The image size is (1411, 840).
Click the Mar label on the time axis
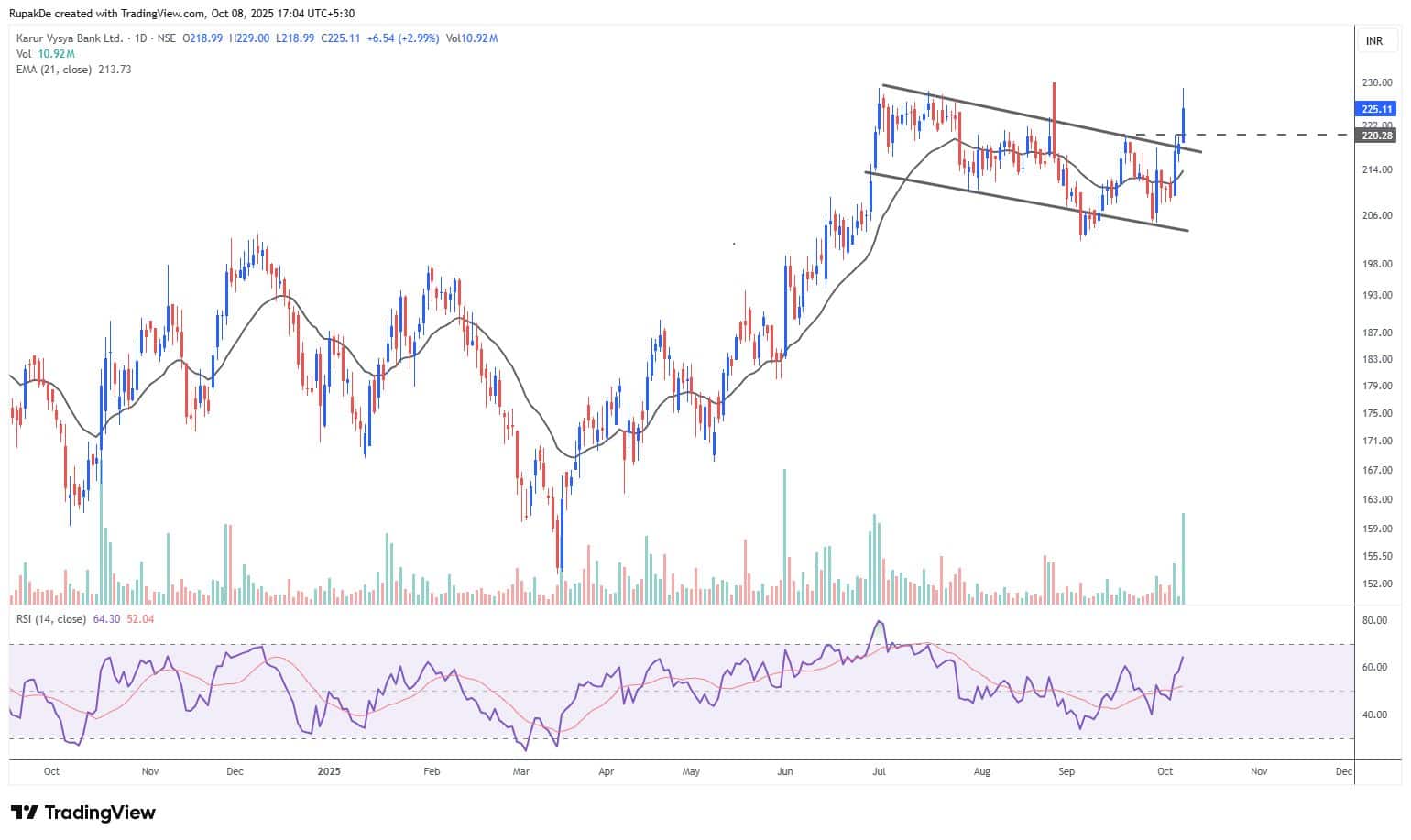[520, 771]
